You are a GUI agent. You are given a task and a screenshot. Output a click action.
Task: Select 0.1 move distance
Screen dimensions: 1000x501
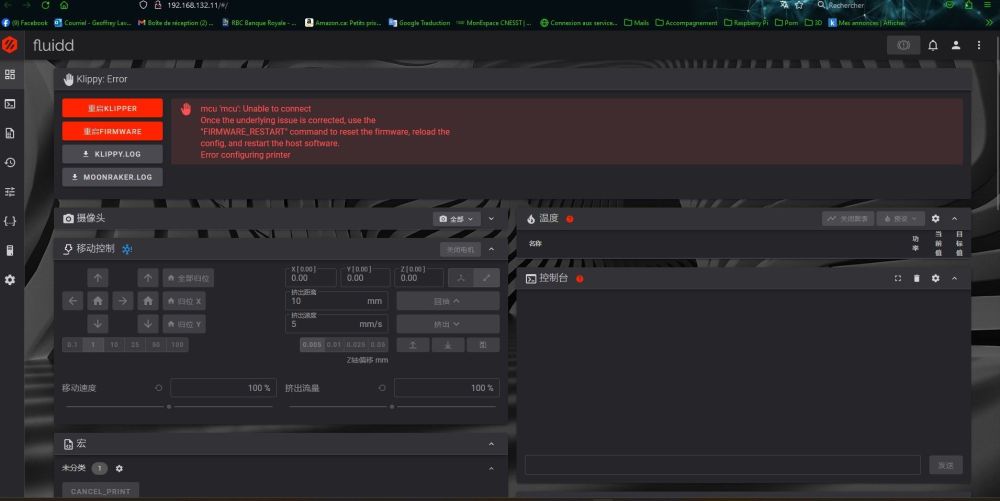pos(72,345)
